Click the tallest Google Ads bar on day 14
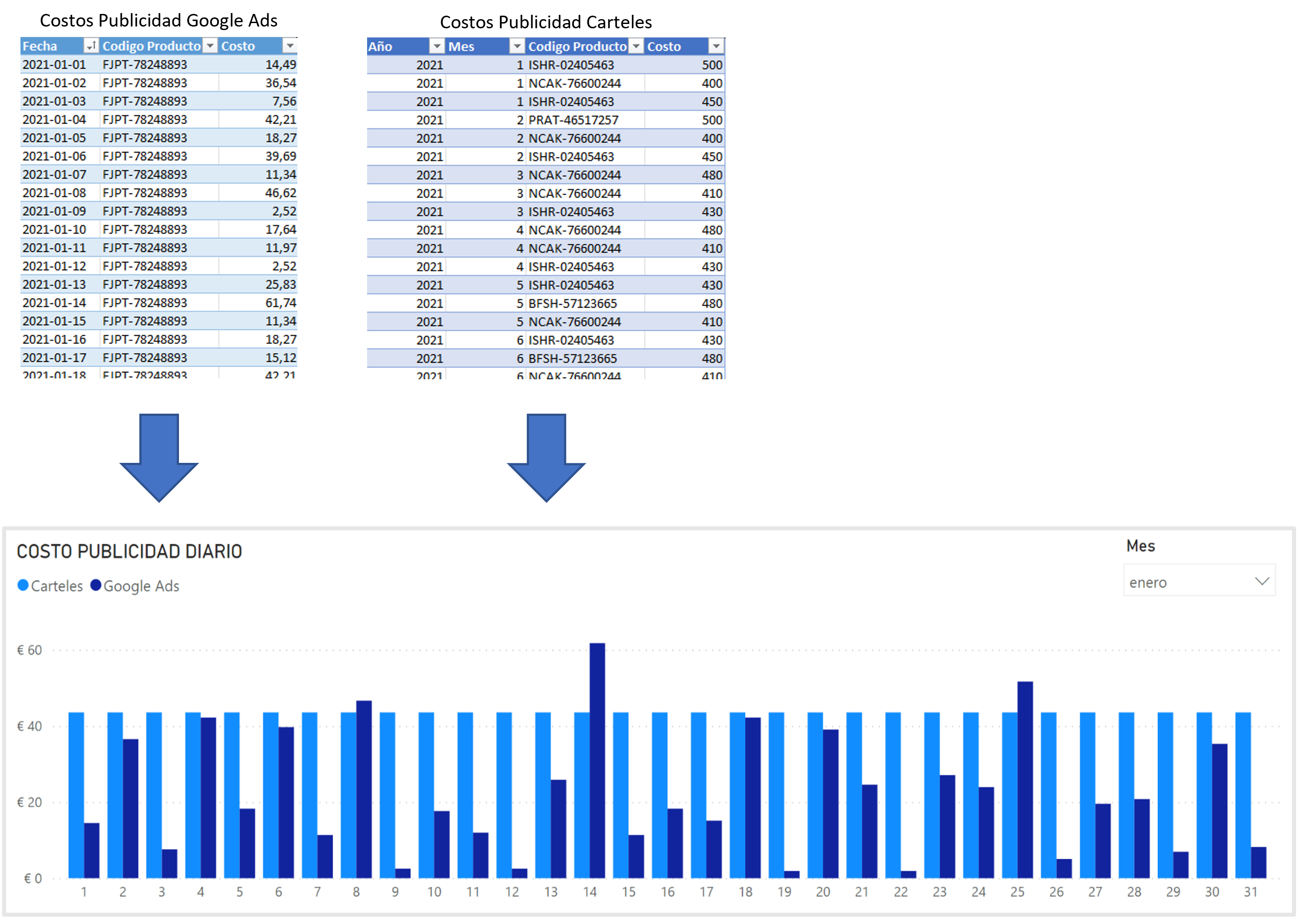This screenshot has width=1299, height=924. pyautogui.click(x=597, y=762)
